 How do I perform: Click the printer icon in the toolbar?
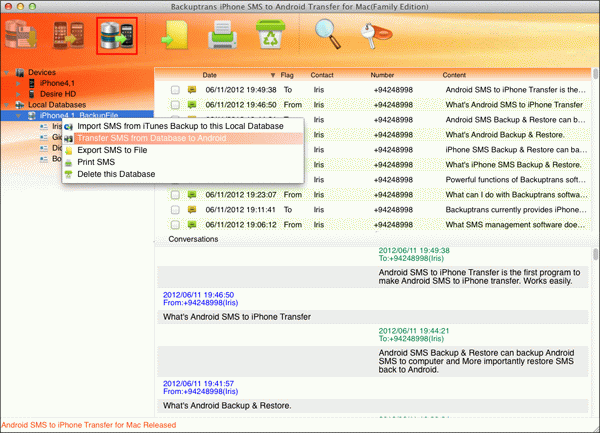[223, 35]
